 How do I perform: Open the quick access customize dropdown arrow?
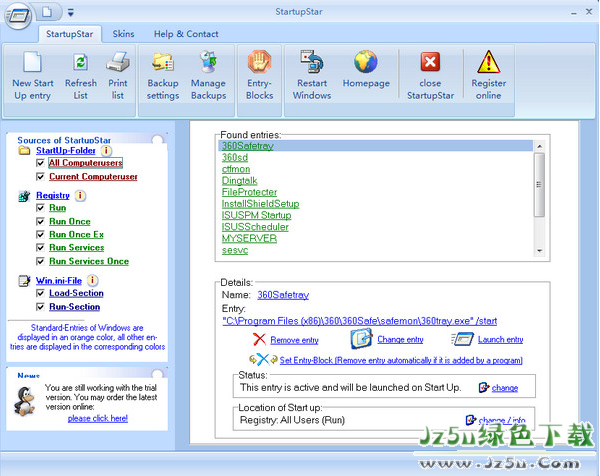(x=71, y=13)
